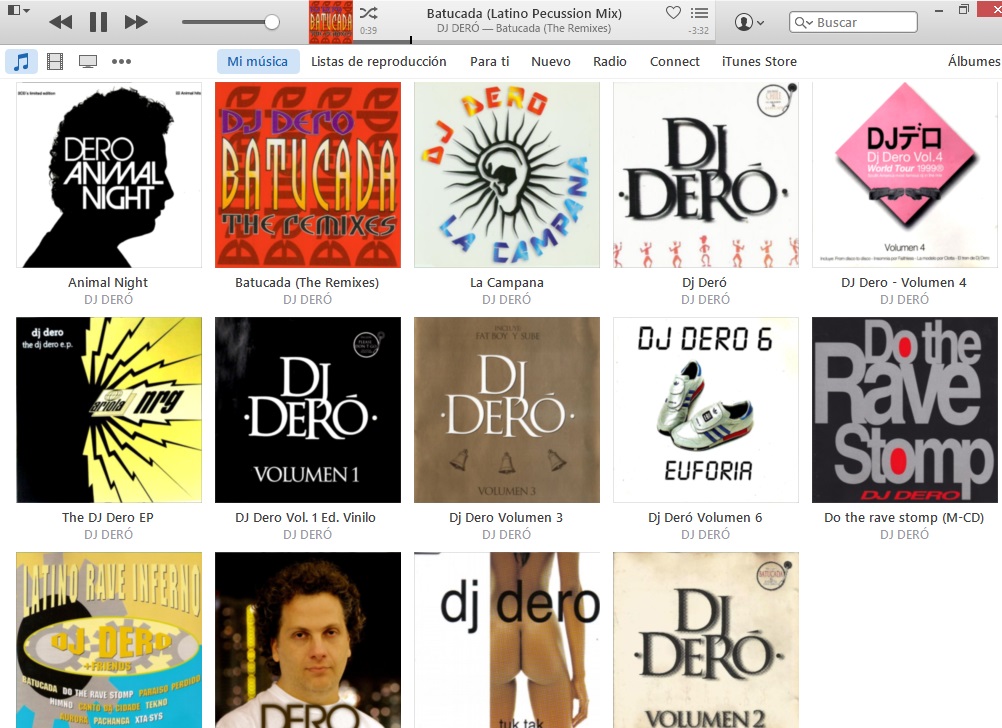This screenshot has width=1002, height=728.
Task: Switch to the Listas de reproducción tab
Action: pos(380,61)
